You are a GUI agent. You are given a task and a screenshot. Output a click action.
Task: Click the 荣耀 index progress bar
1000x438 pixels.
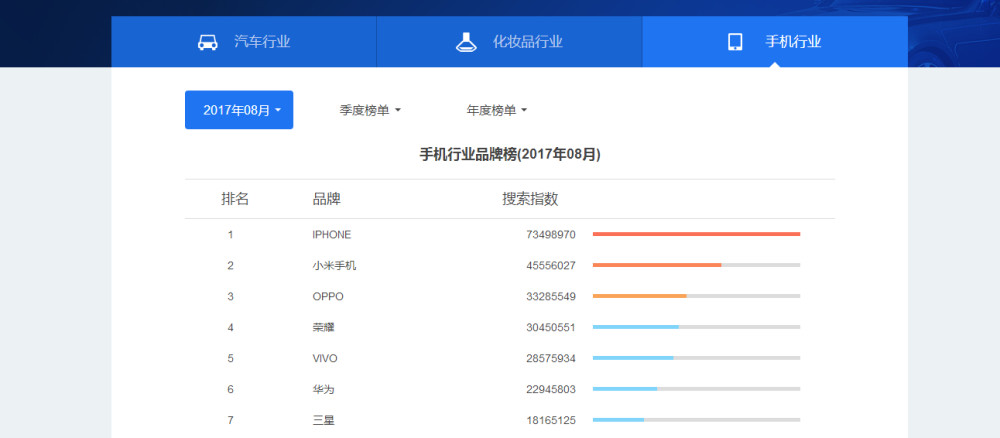coord(696,327)
